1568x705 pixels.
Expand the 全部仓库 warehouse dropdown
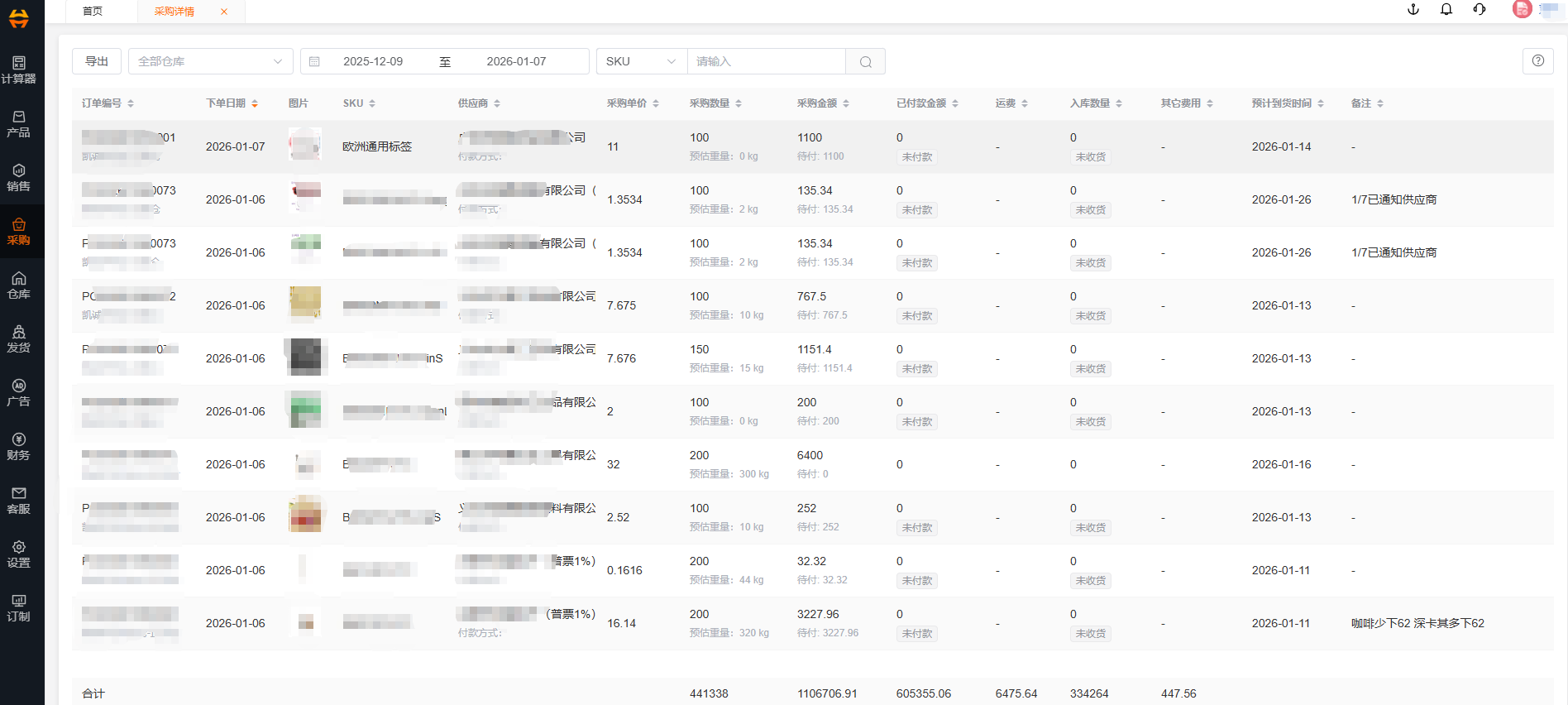(x=210, y=62)
